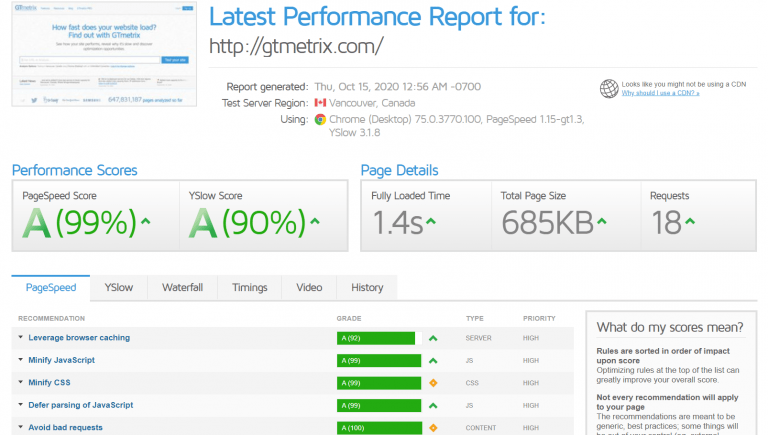Click Minify JavaScript green up arrow
This screenshot has height=435, width=768.
[433, 361]
